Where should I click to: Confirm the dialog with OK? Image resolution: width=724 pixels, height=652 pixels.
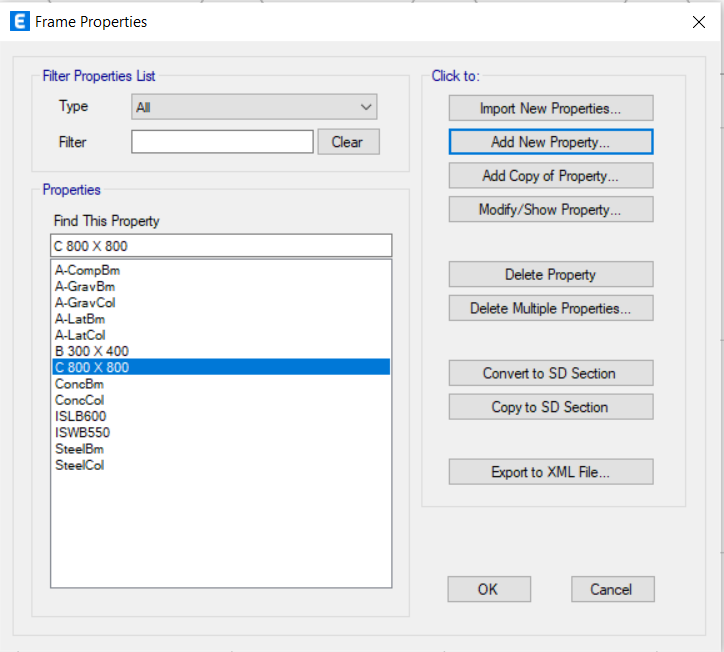coord(489,589)
